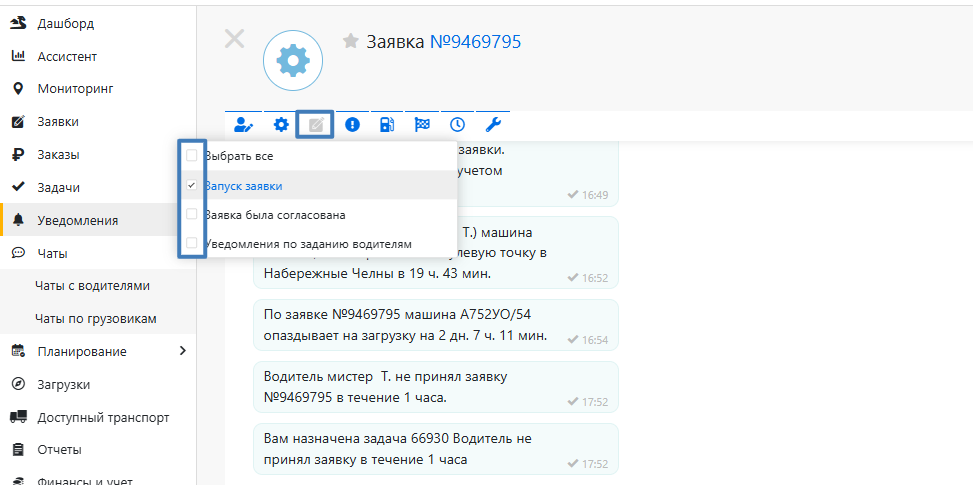The width and height of the screenshot is (973, 485).
Task: Open request link №9469795
Action: pyautogui.click(x=475, y=42)
